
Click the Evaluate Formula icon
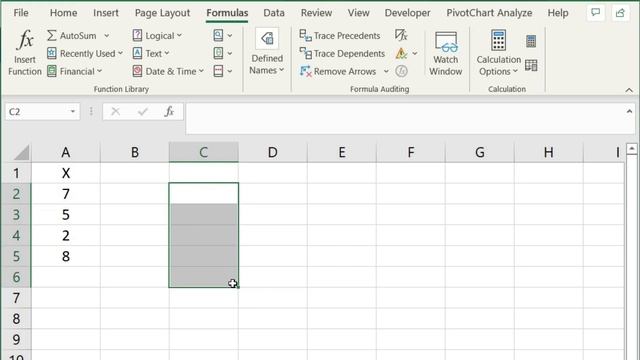pyautogui.click(x=401, y=71)
